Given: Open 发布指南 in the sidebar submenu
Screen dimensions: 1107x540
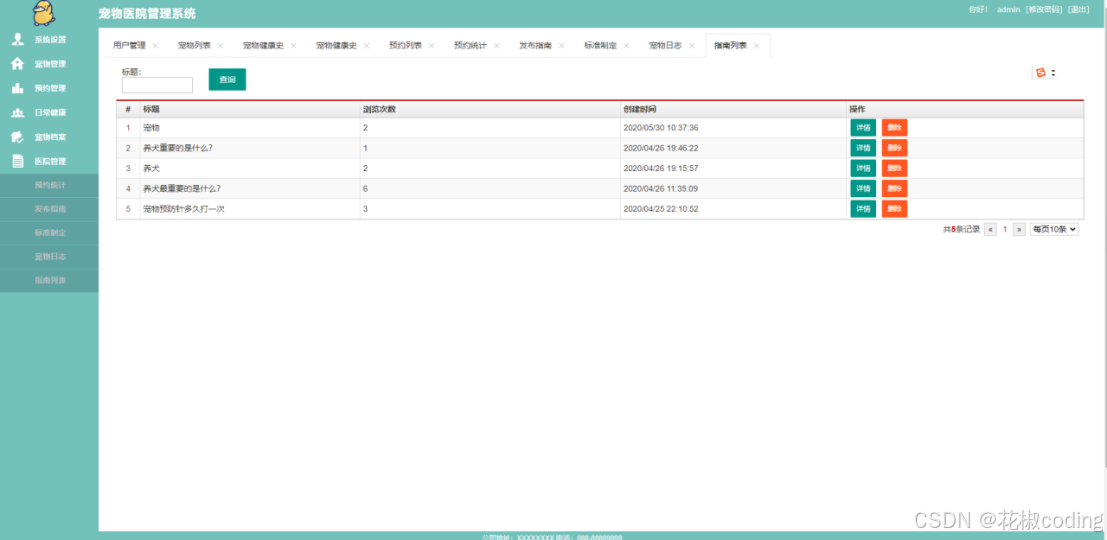Looking at the screenshot, I should 49,210.
